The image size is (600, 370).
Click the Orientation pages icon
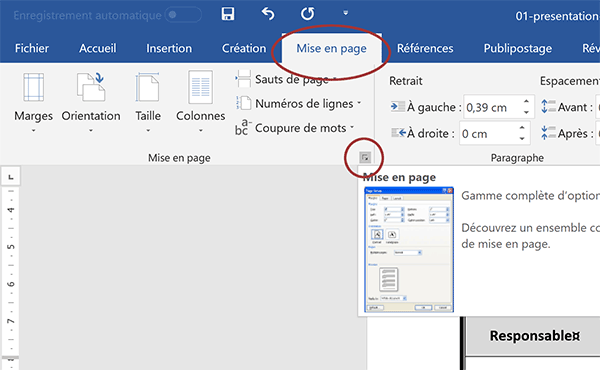coord(91,87)
